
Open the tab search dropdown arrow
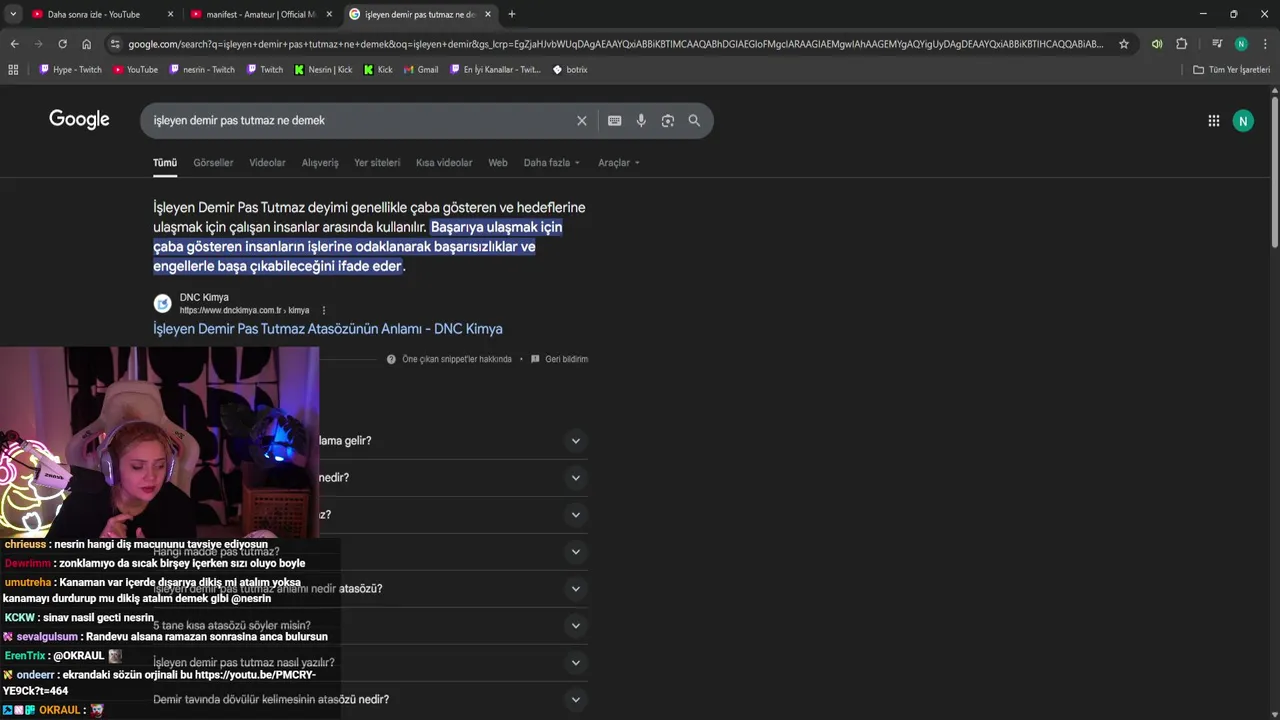coord(13,14)
